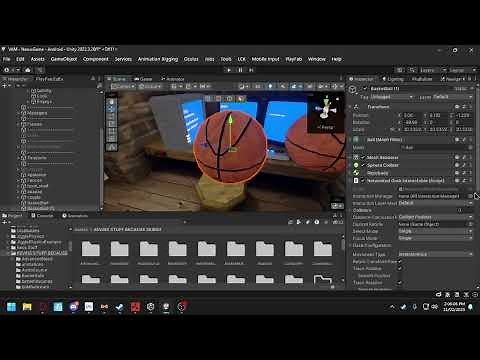This screenshot has width=480, height=360.
Task: Toggle the hidden packages visibility icon in Project
Action: (337, 222)
